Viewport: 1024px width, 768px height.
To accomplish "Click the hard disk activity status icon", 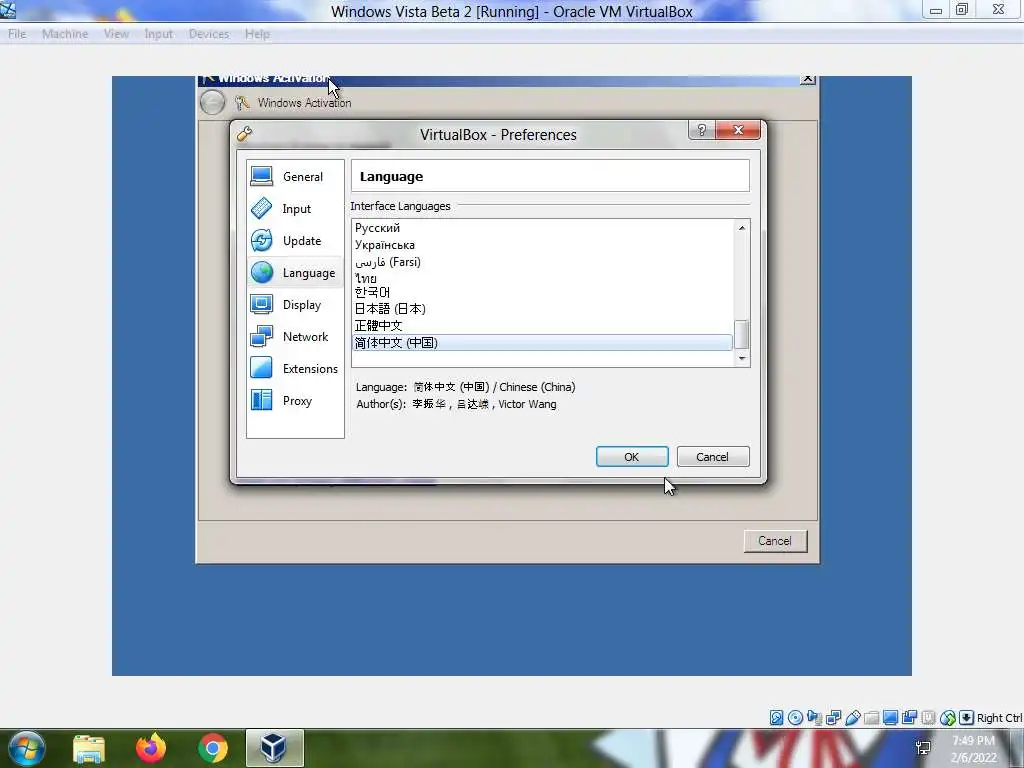I will click(776, 718).
